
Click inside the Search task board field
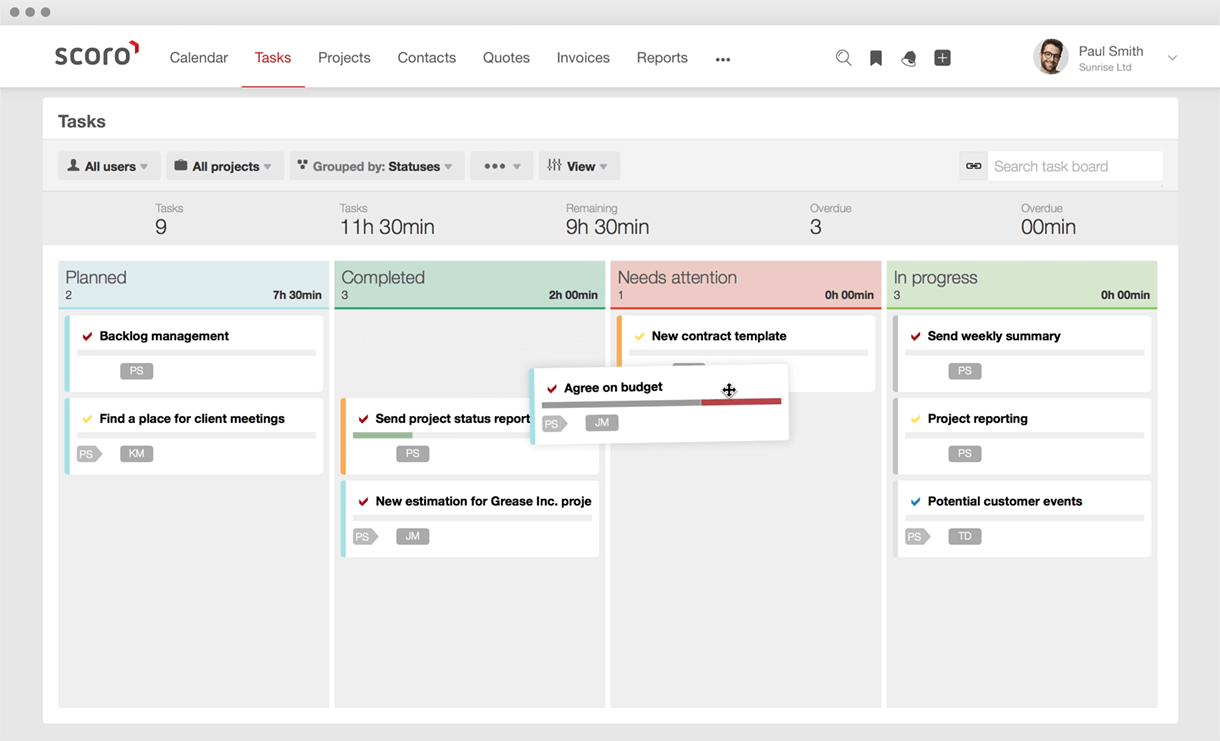pos(1070,166)
